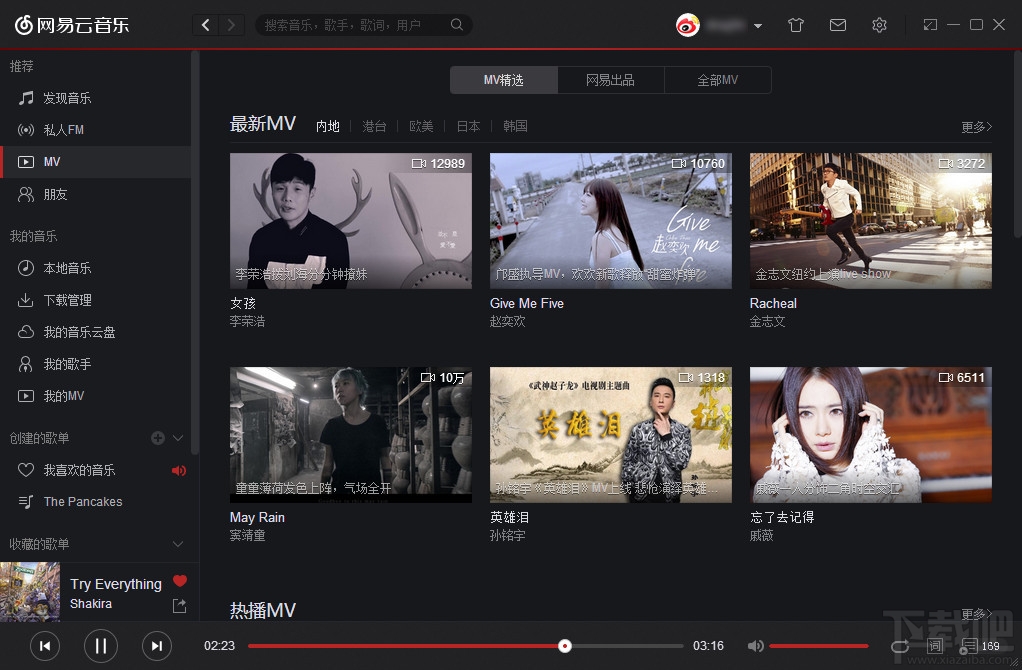Open the user account dropdown arrow
This screenshot has width=1022, height=670.
coord(758,24)
